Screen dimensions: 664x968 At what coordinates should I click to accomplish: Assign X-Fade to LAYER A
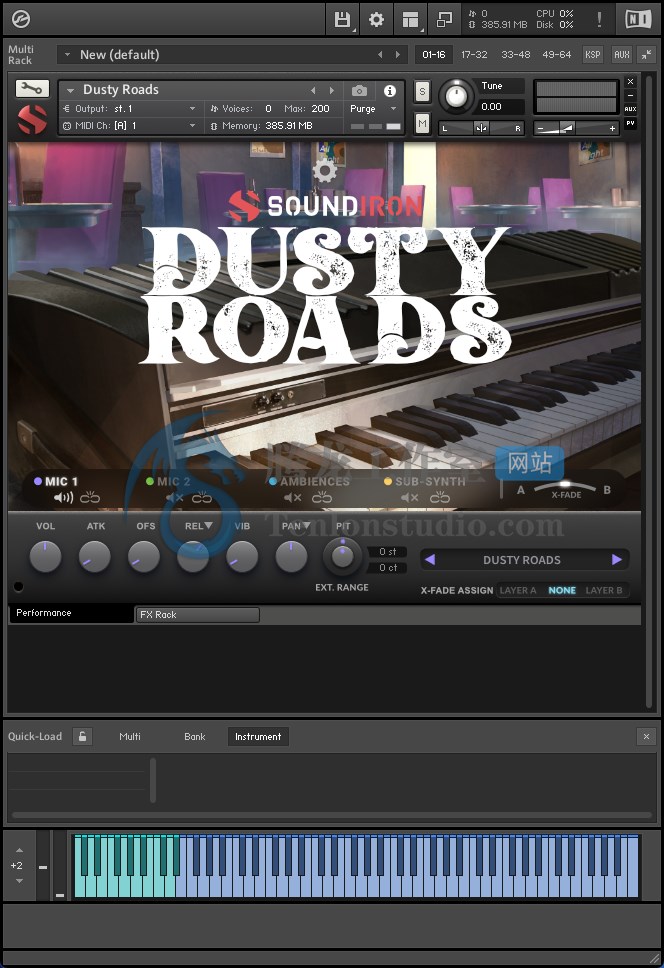[x=518, y=590]
